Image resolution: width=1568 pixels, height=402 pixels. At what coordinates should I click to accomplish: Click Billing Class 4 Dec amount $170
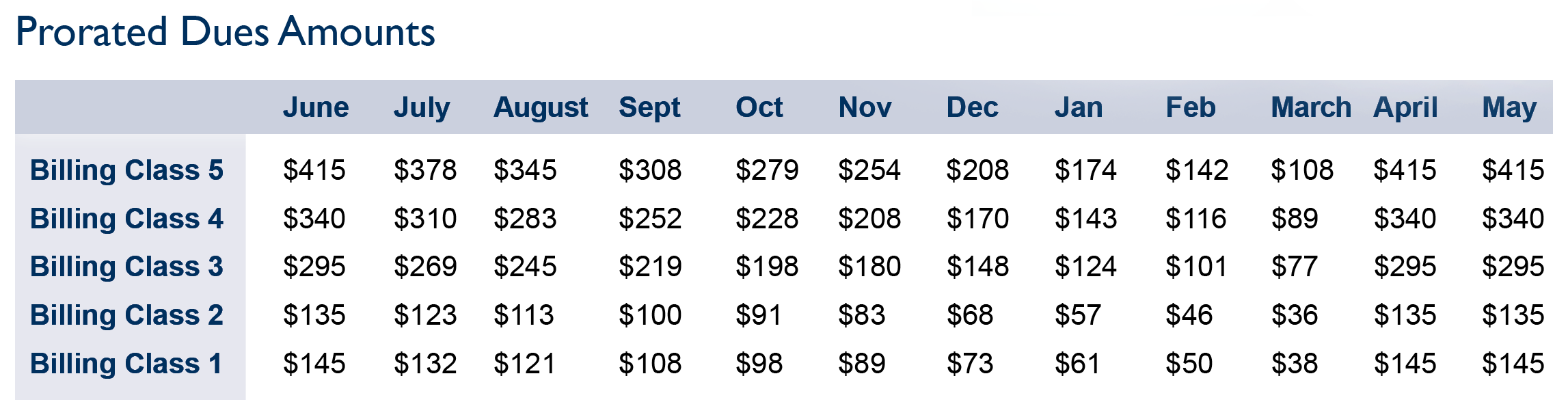coord(977,219)
